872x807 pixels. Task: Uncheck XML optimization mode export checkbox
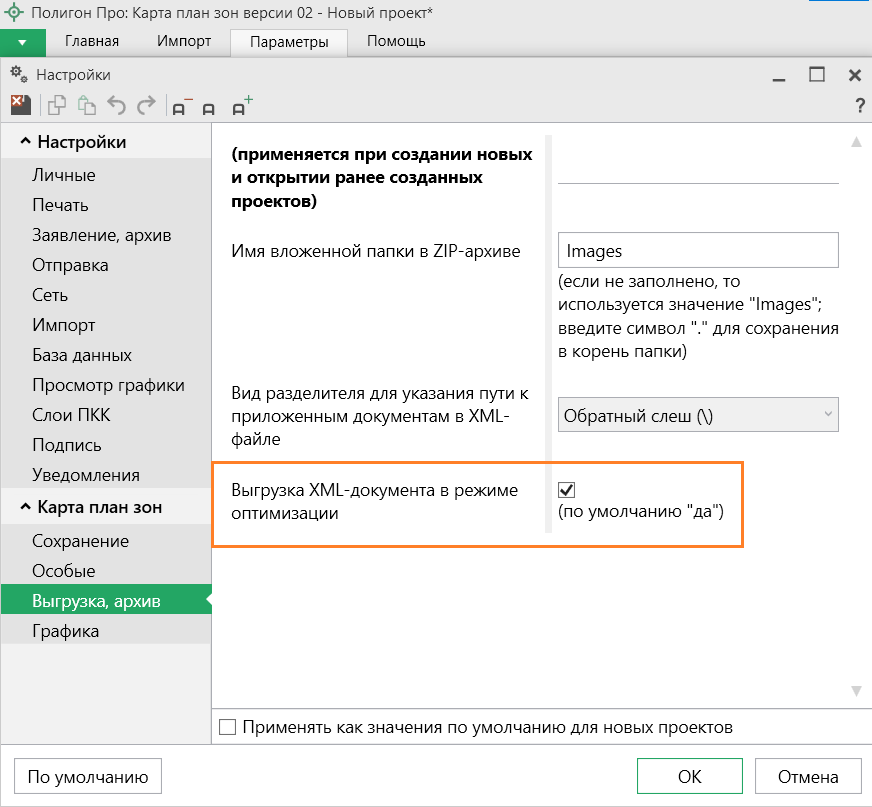coord(567,490)
